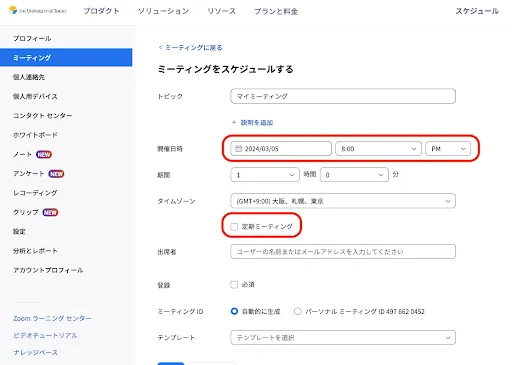
Task: Open the Zoom ラーニング センター link
Action: [x=52, y=318]
